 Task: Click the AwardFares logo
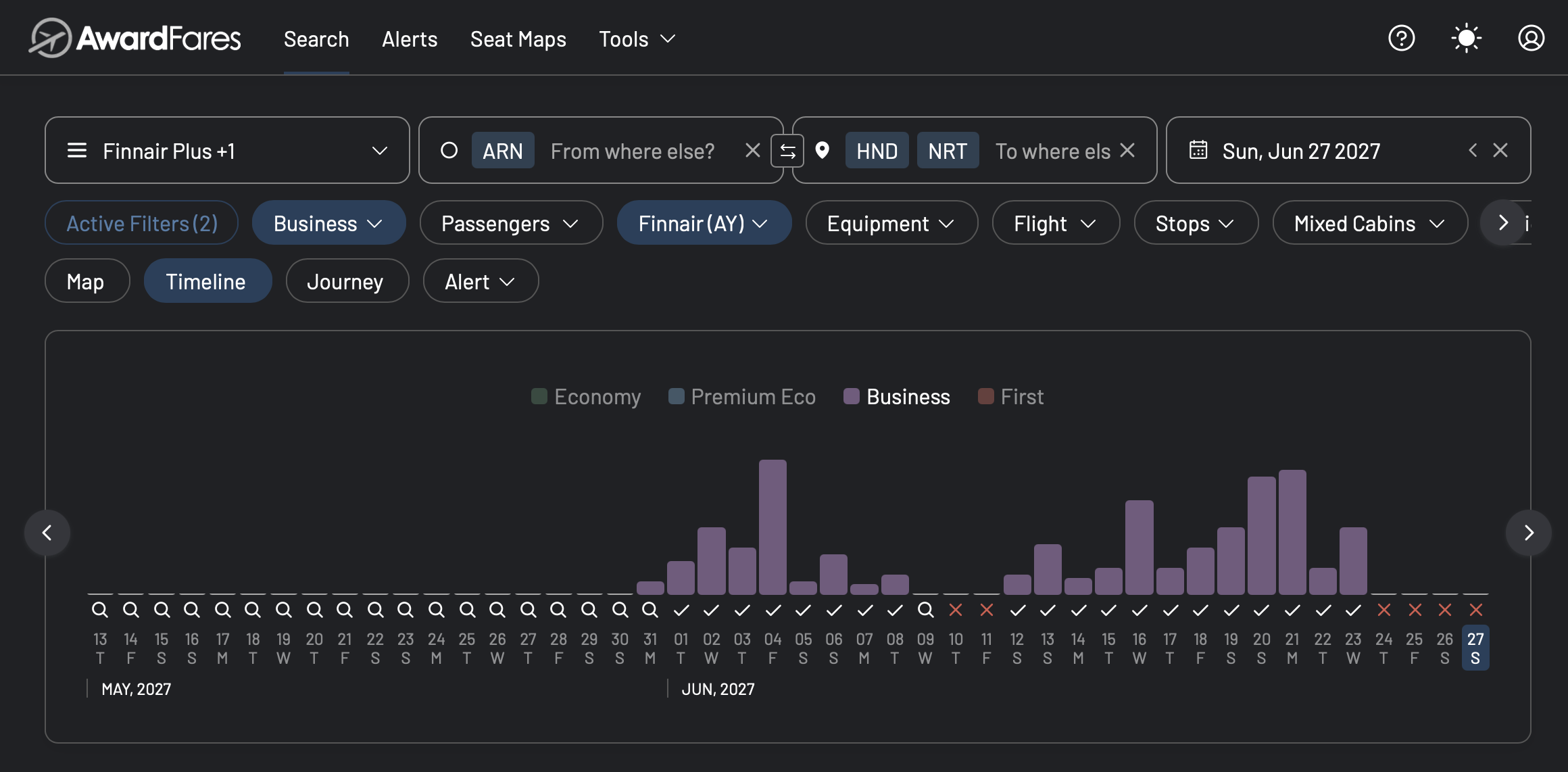[134, 38]
